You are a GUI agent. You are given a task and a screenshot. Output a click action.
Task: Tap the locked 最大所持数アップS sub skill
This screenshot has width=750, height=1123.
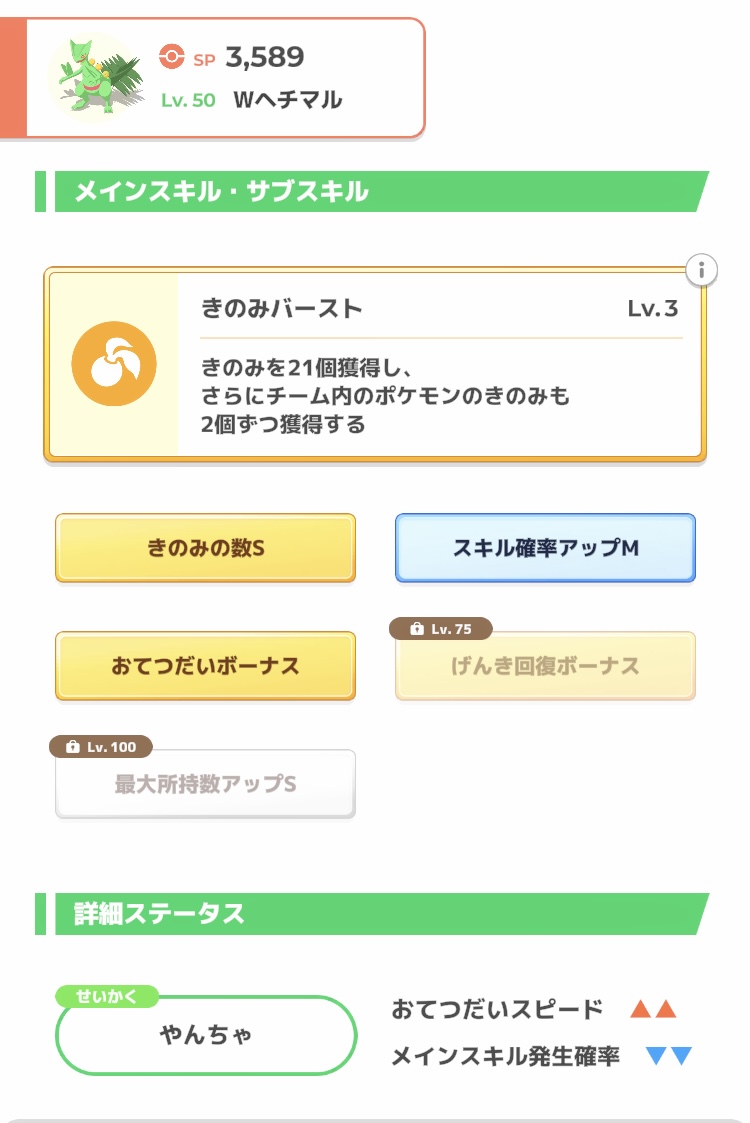pos(205,785)
